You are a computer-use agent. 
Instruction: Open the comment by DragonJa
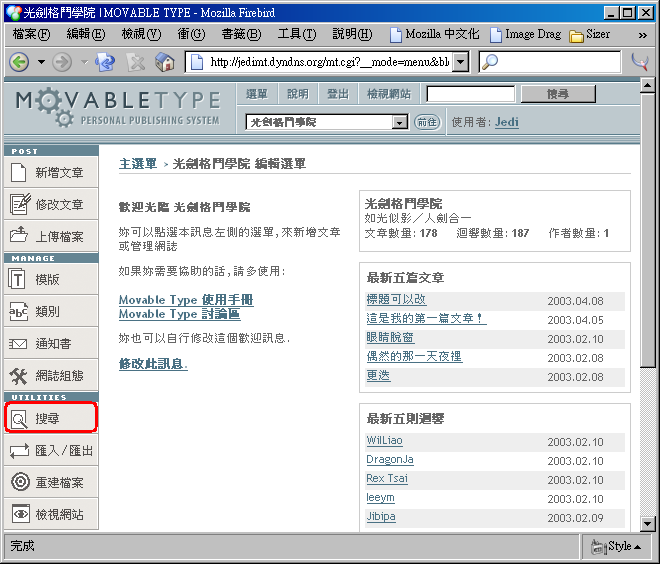tap(390, 459)
